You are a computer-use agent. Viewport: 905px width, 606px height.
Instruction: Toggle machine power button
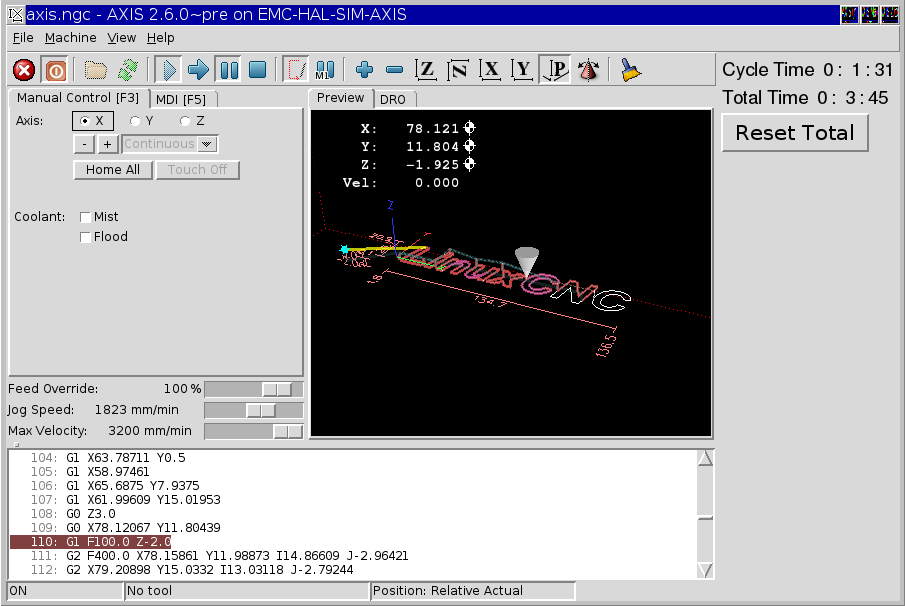[56, 70]
